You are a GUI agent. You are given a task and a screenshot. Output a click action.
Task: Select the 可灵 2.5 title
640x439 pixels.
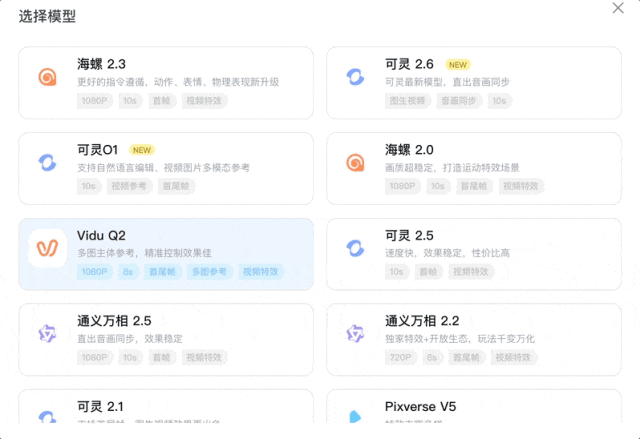(x=409, y=235)
